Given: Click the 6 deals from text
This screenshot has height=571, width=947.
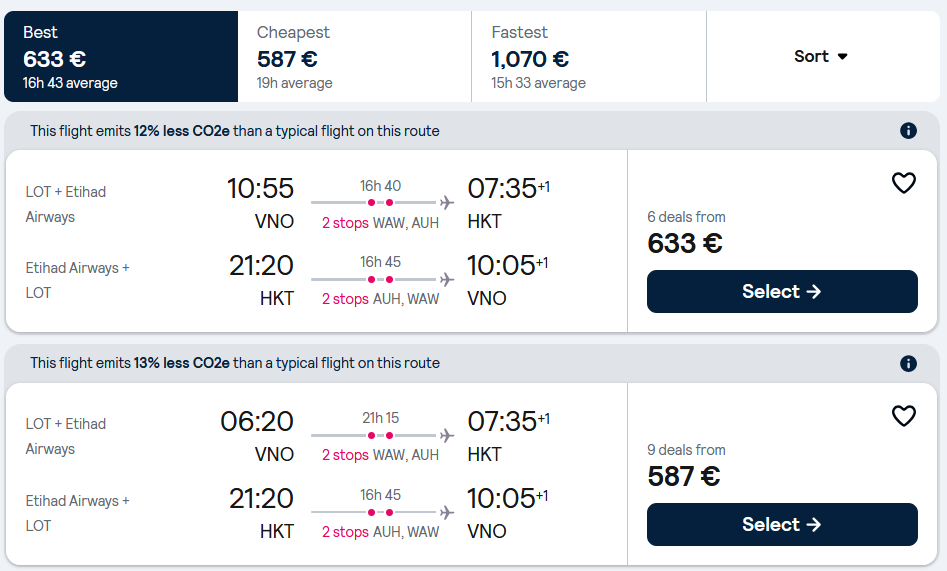Looking at the screenshot, I should coord(687,217).
